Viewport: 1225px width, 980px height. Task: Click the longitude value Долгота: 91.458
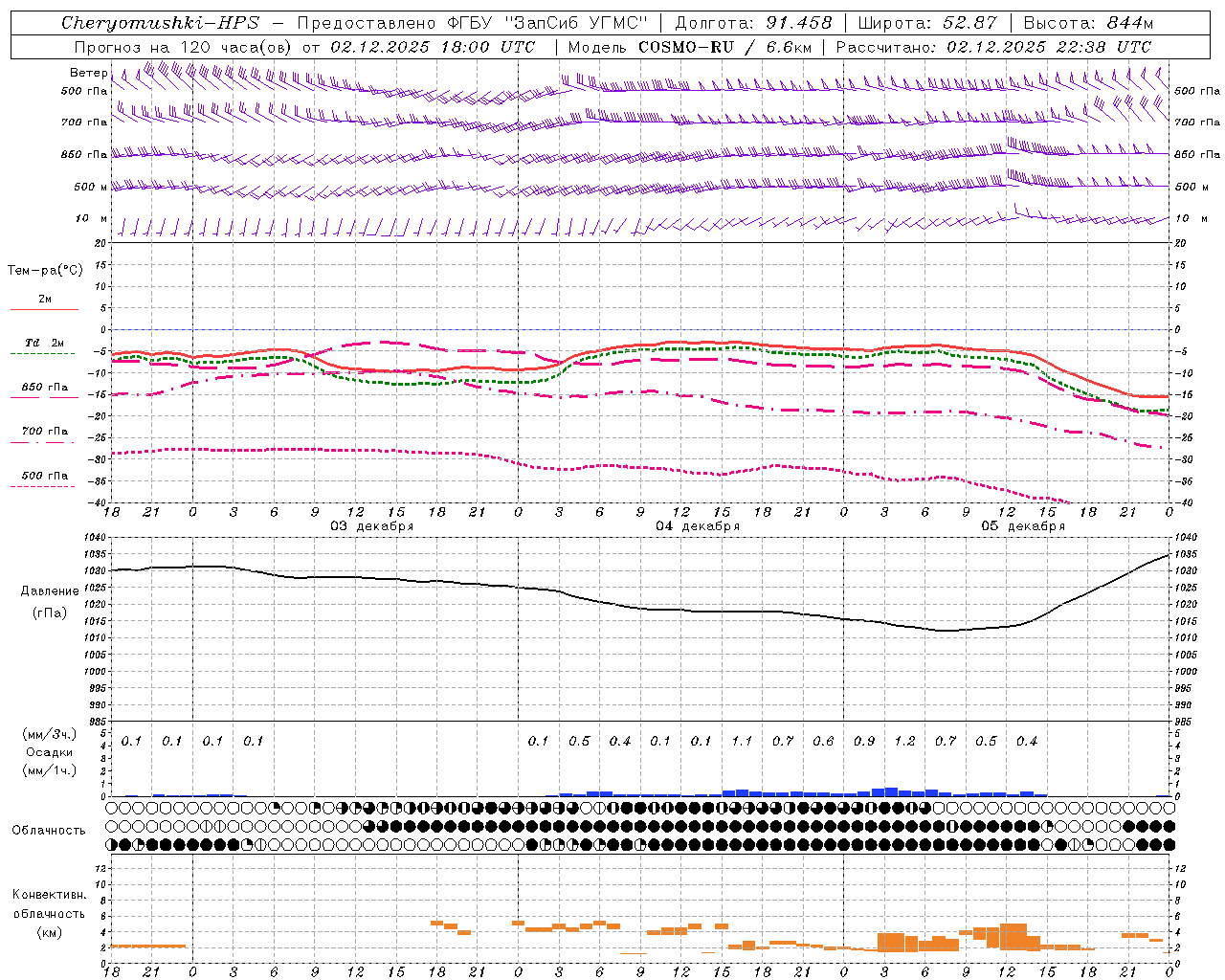(x=754, y=23)
